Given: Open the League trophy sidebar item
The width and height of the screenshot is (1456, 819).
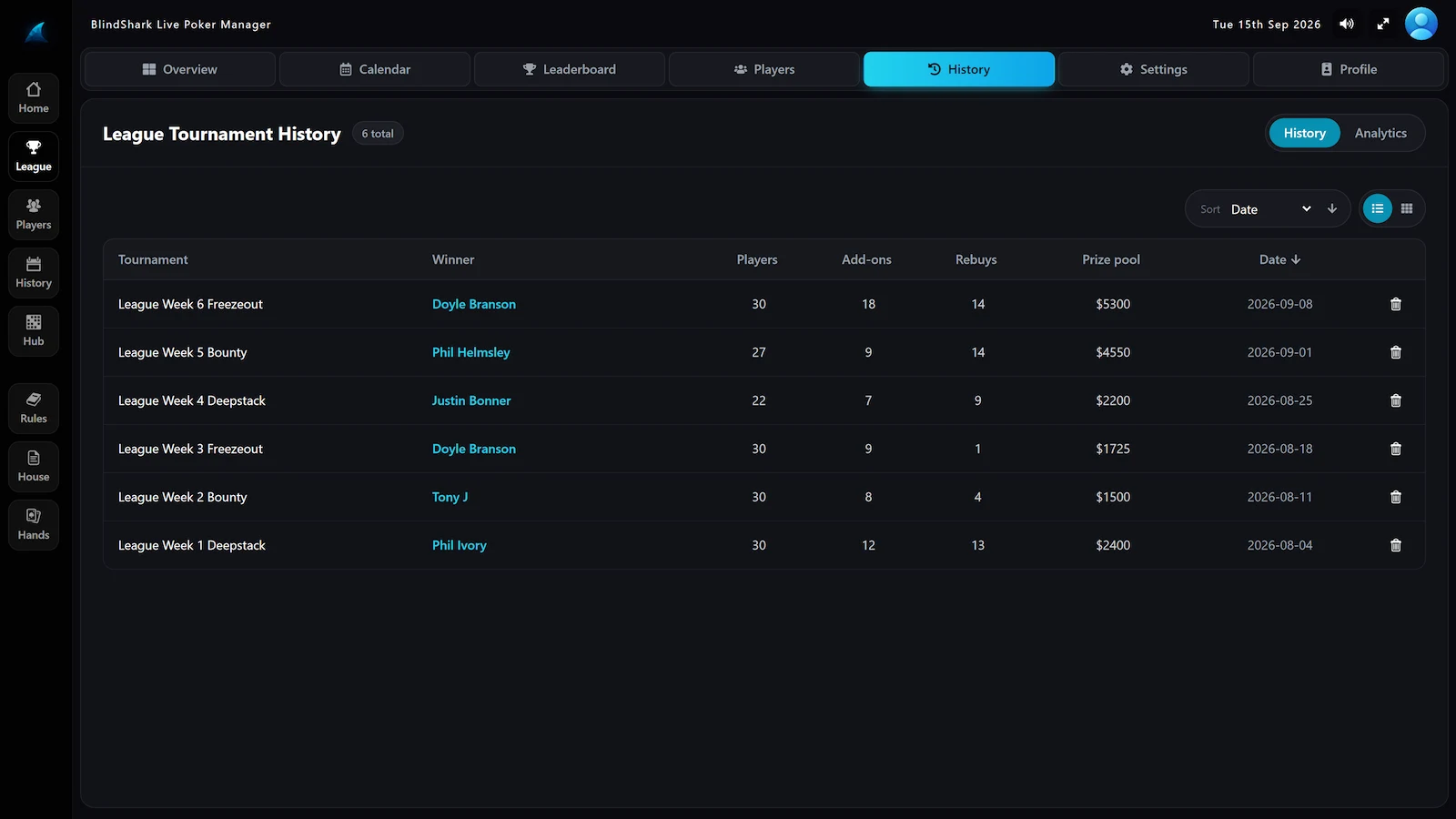Looking at the screenshot, I should click(34, 157).
